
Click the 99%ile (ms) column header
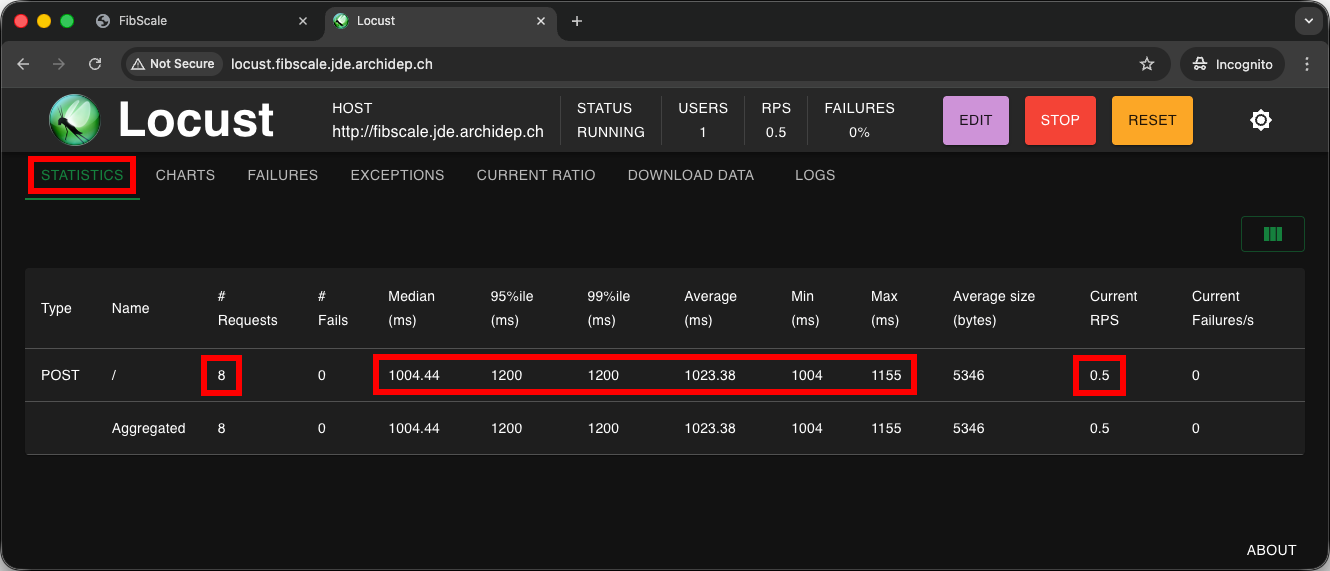[x=609, y=308]
